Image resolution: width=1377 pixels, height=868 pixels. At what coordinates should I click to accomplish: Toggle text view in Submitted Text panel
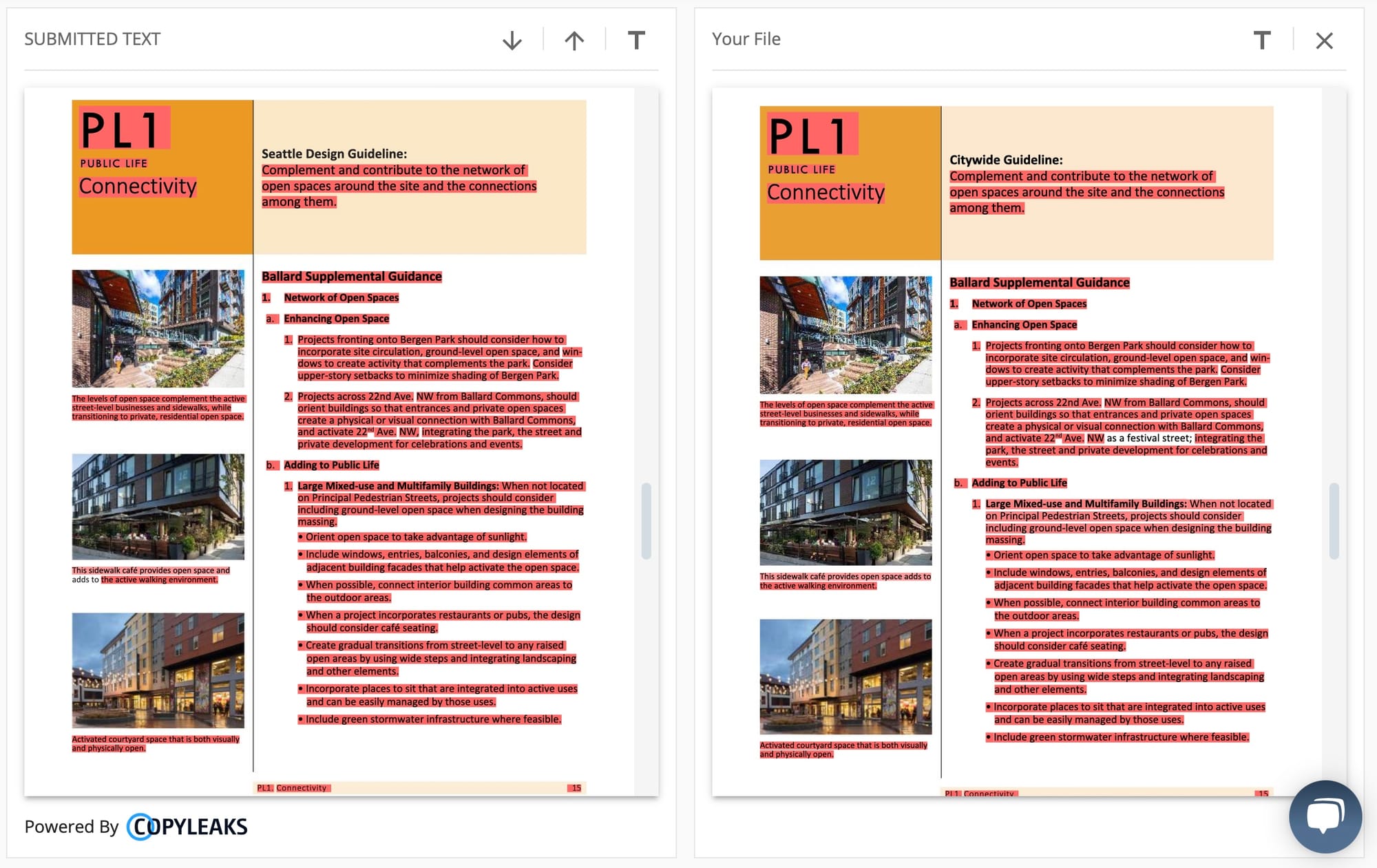coord(636,41)
